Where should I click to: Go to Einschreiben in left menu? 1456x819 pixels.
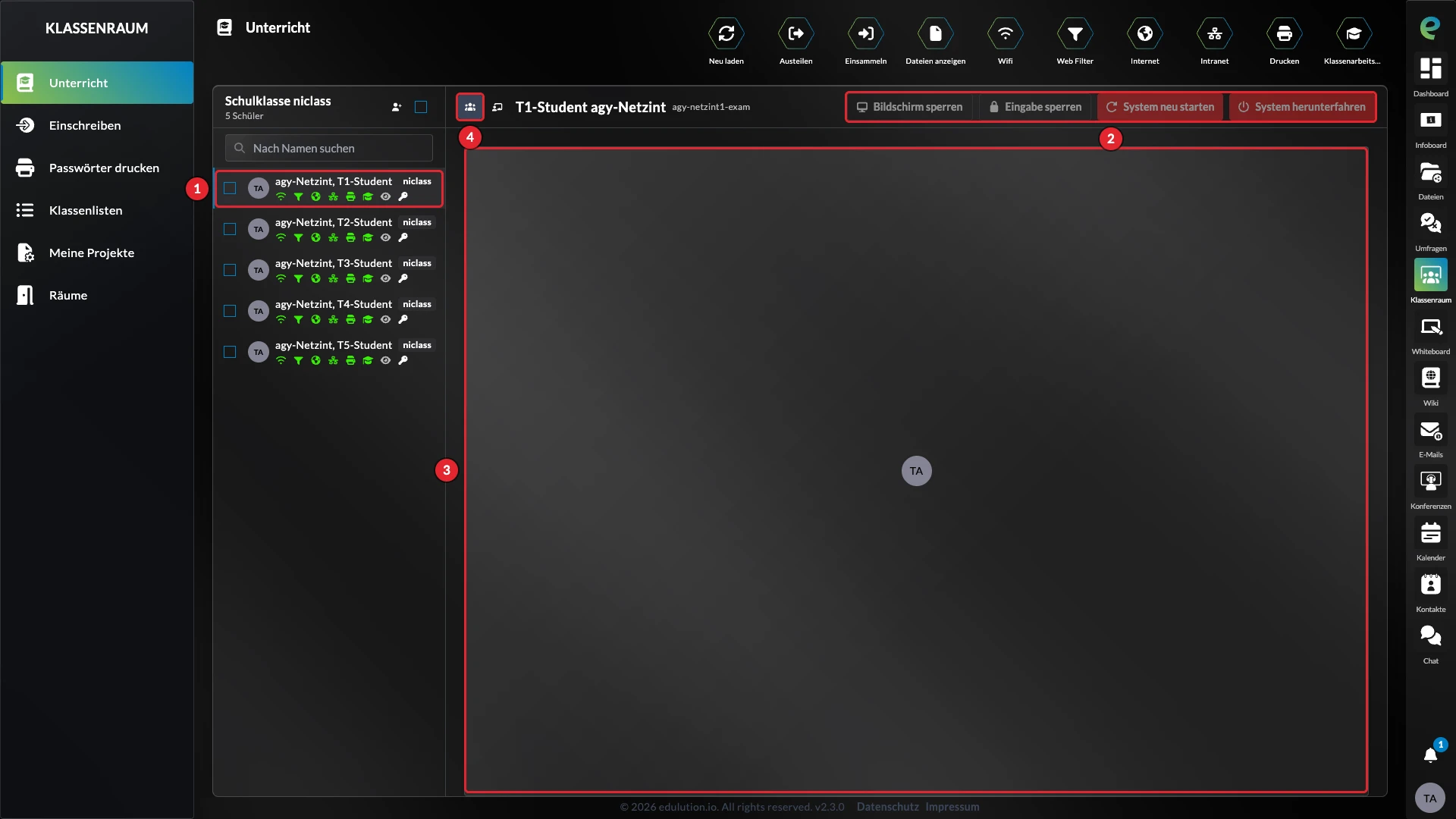point(97,125)
